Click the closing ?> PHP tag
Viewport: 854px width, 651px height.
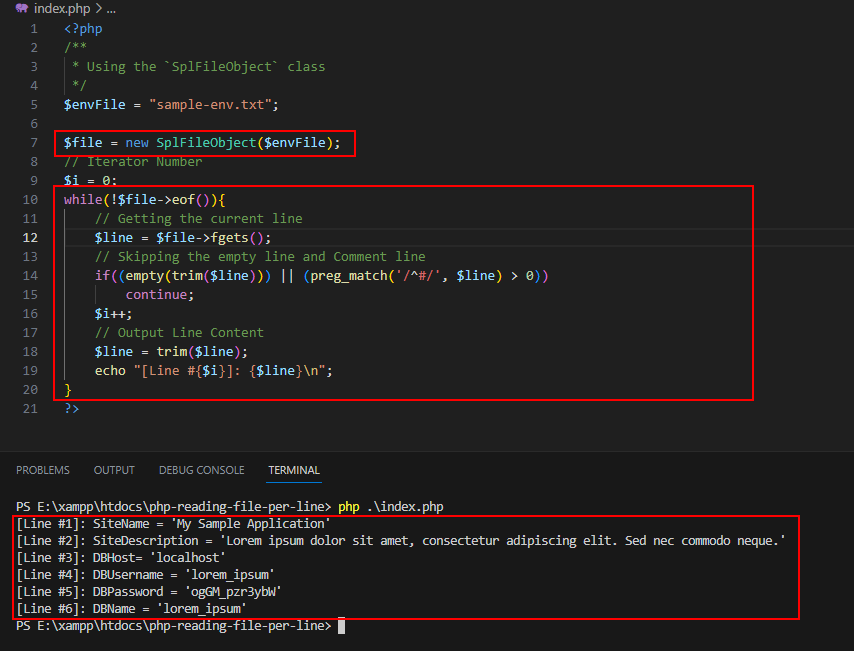71,409
